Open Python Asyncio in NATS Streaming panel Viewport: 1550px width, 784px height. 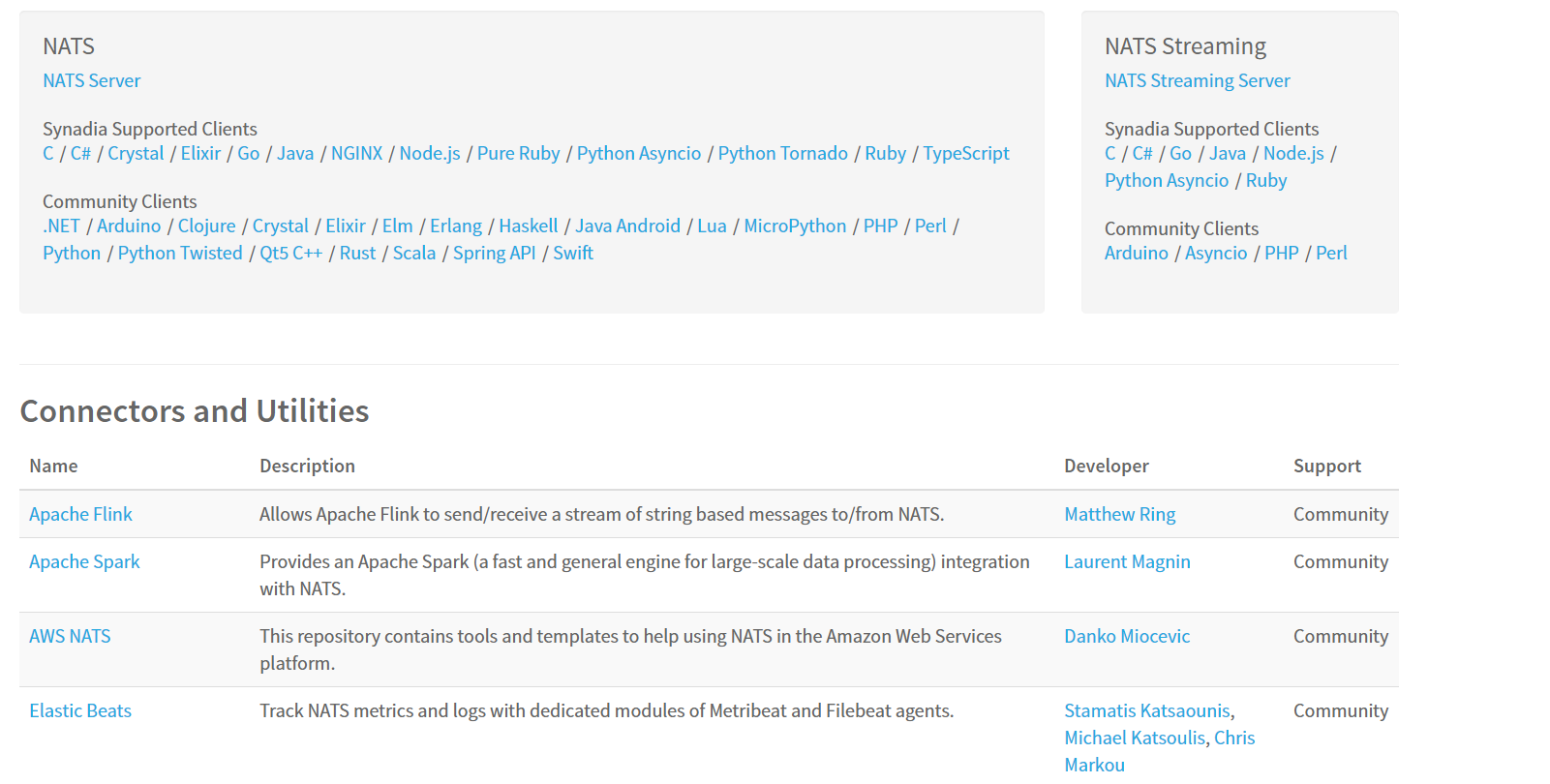(x=1167, y=181)
